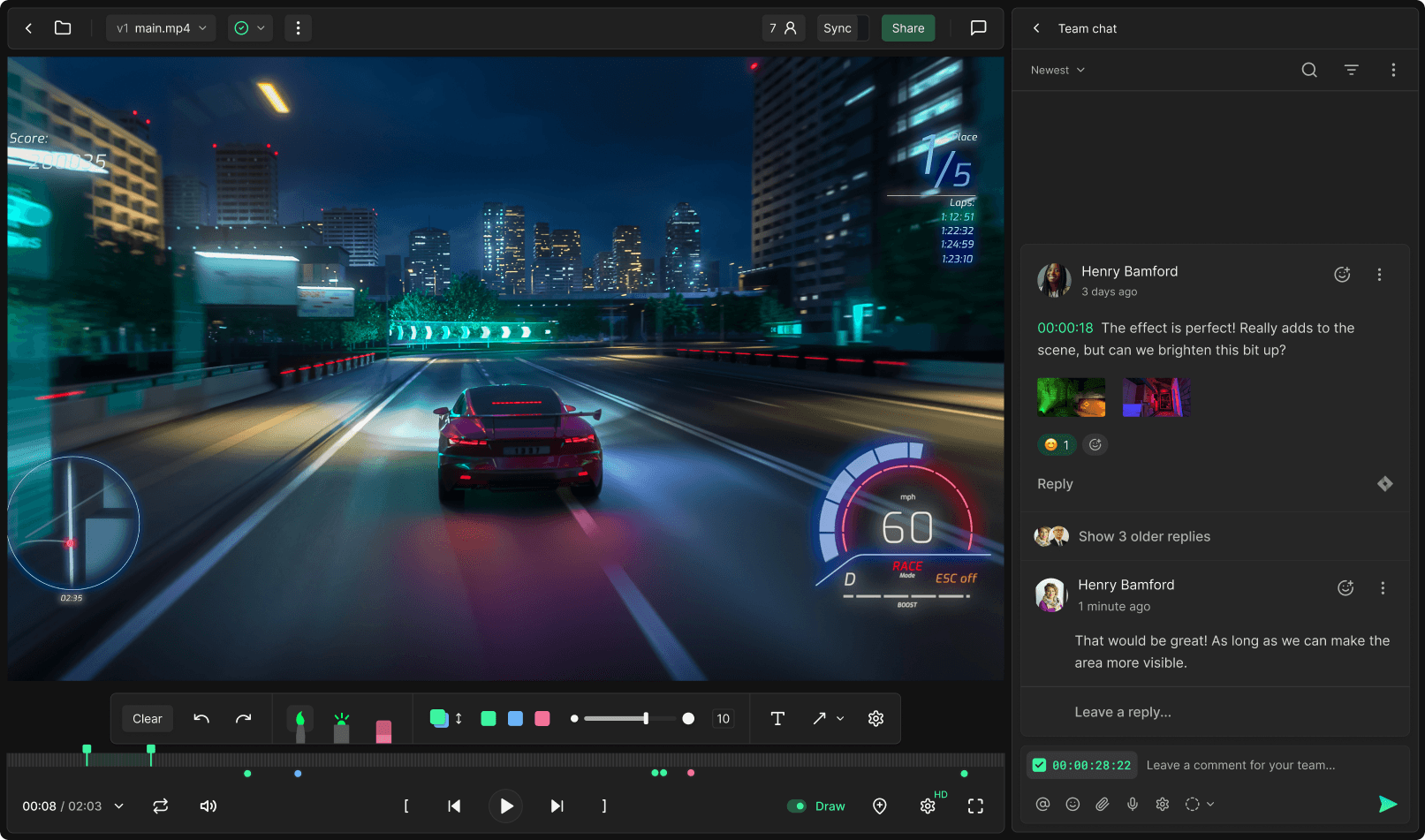Toggle the Sync switch

coord(842,28)
